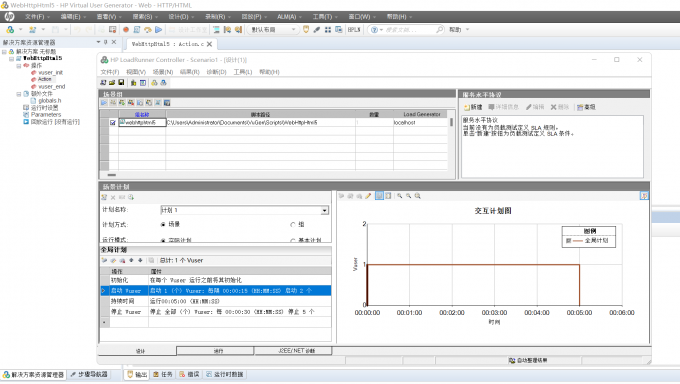Viewport: 680px width, 384px height.
Task: Click the 新建 button in SLA panel
Action: tap(473, 107)
